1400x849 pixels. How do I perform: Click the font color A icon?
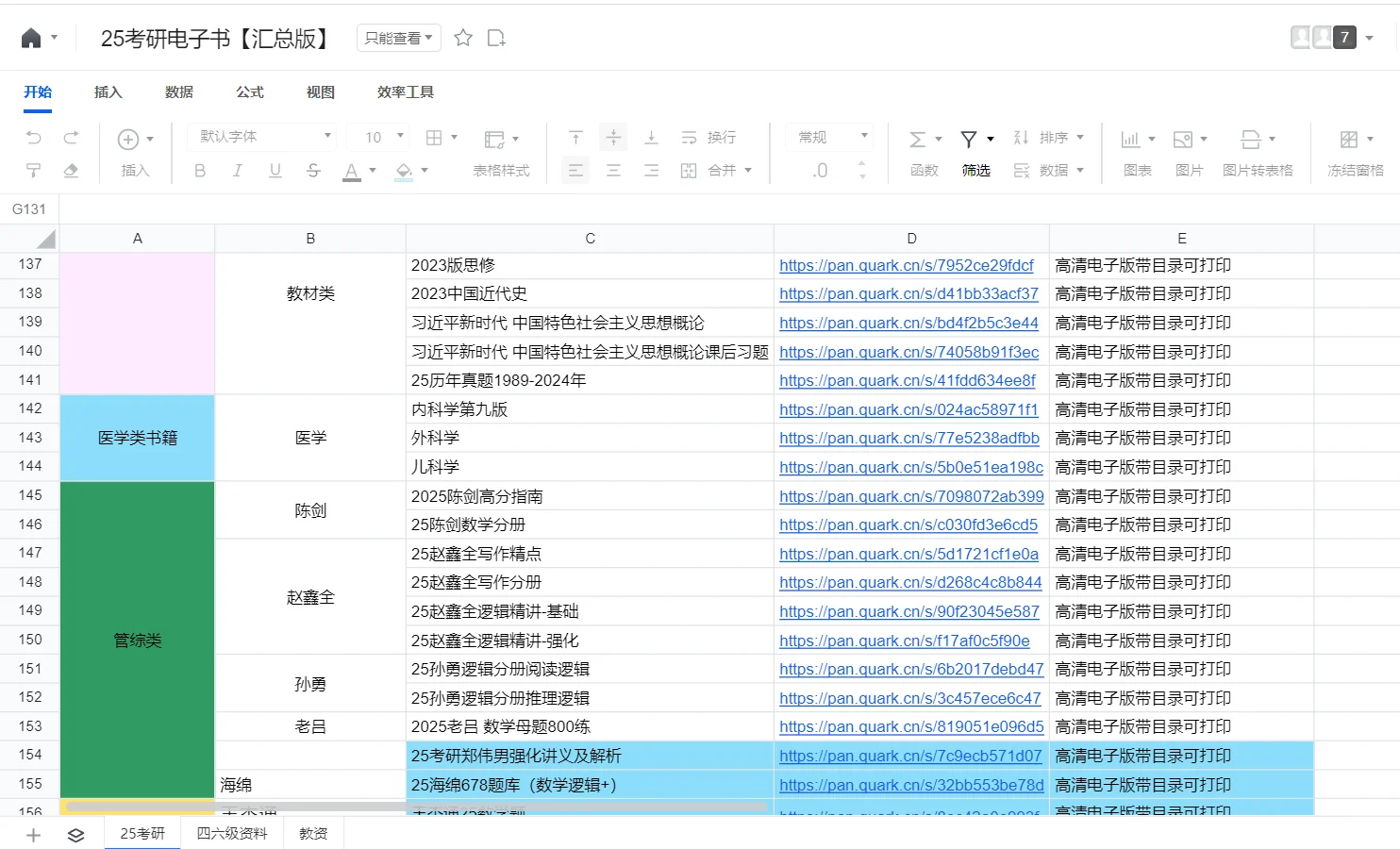tap(352, 172)
